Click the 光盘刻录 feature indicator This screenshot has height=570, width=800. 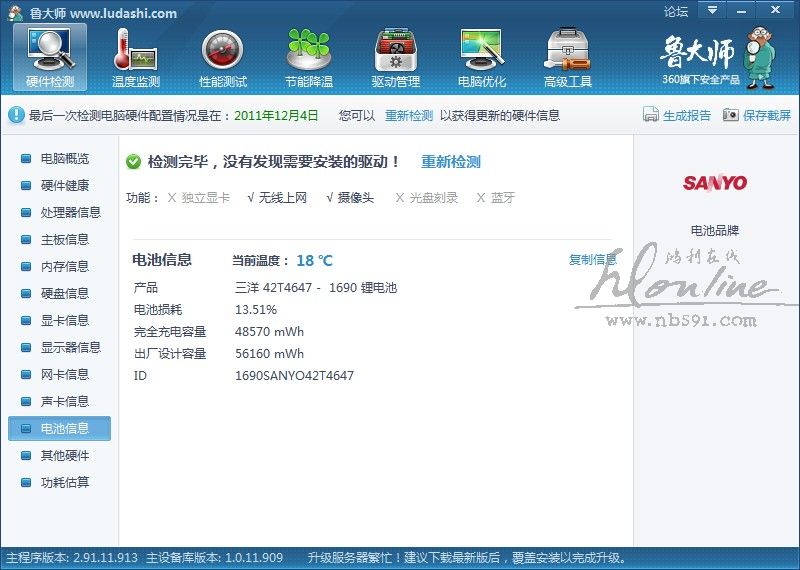point(427,197)
